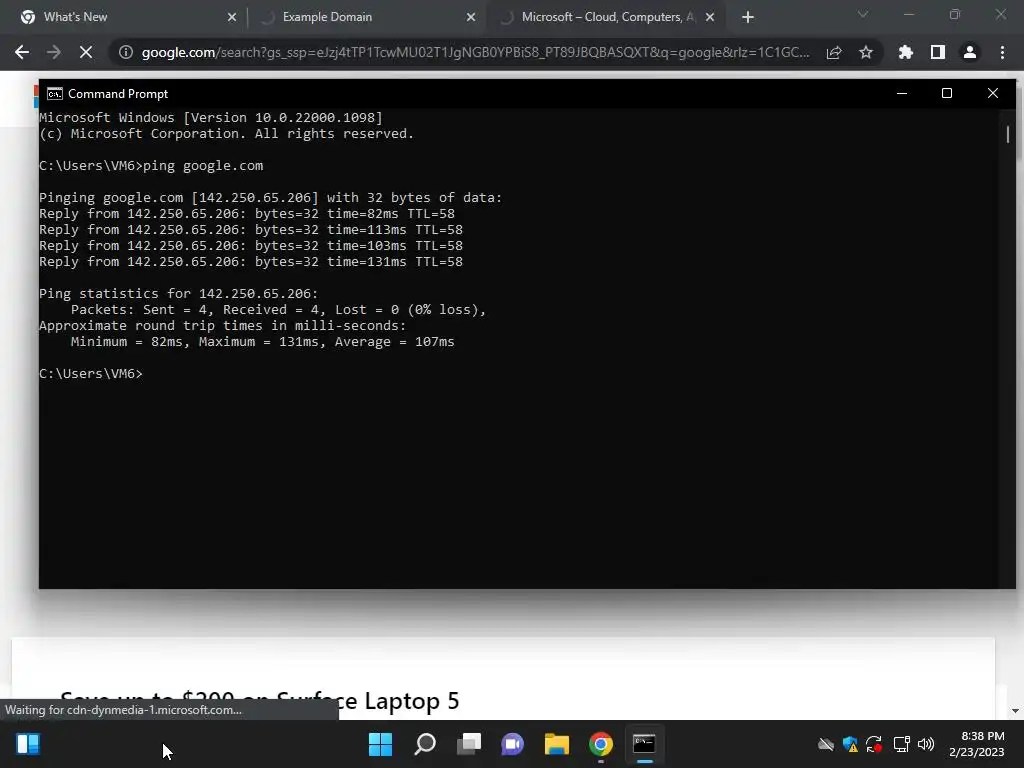Click the Google Chrome taskbar icon
Image resolution: width=1024 pixels, height=768 pixels.
(x=601, y=744)
